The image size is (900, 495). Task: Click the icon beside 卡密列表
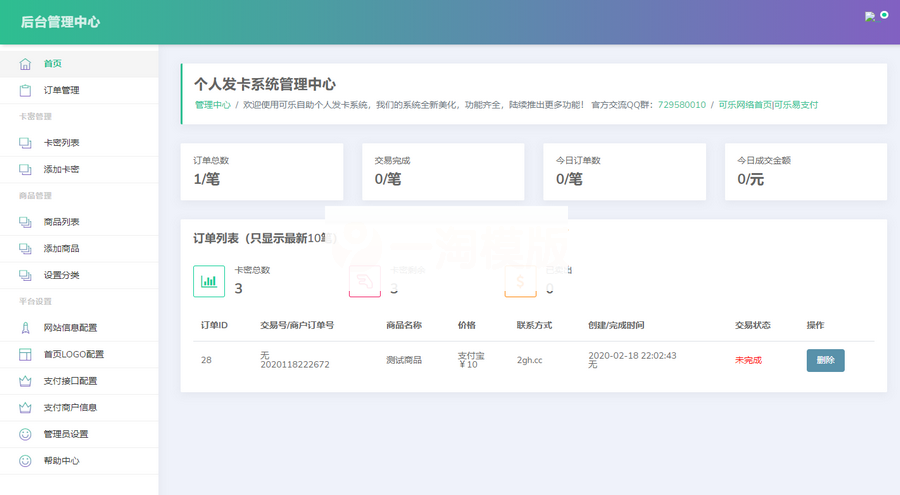pos(25,143)
